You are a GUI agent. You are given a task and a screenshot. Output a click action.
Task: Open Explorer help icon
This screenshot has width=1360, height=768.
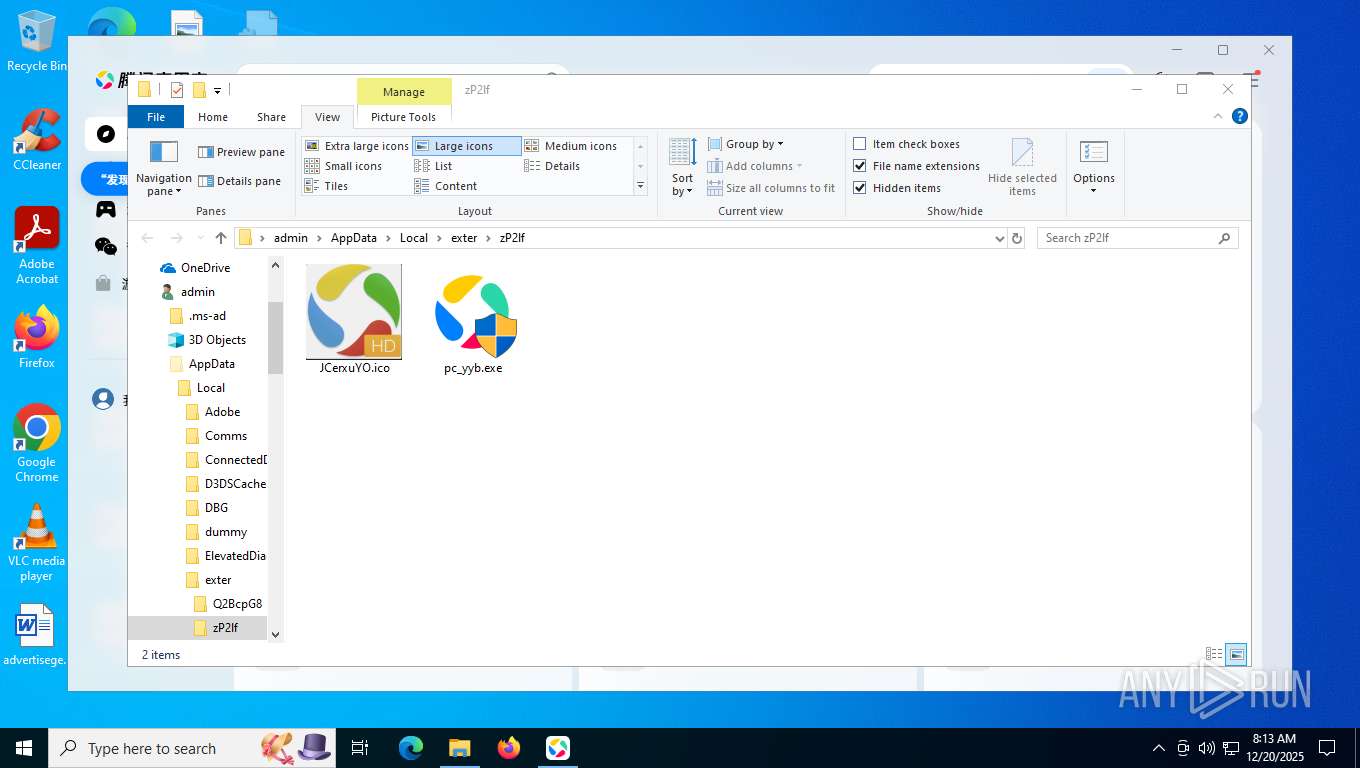pos(1240,116)
